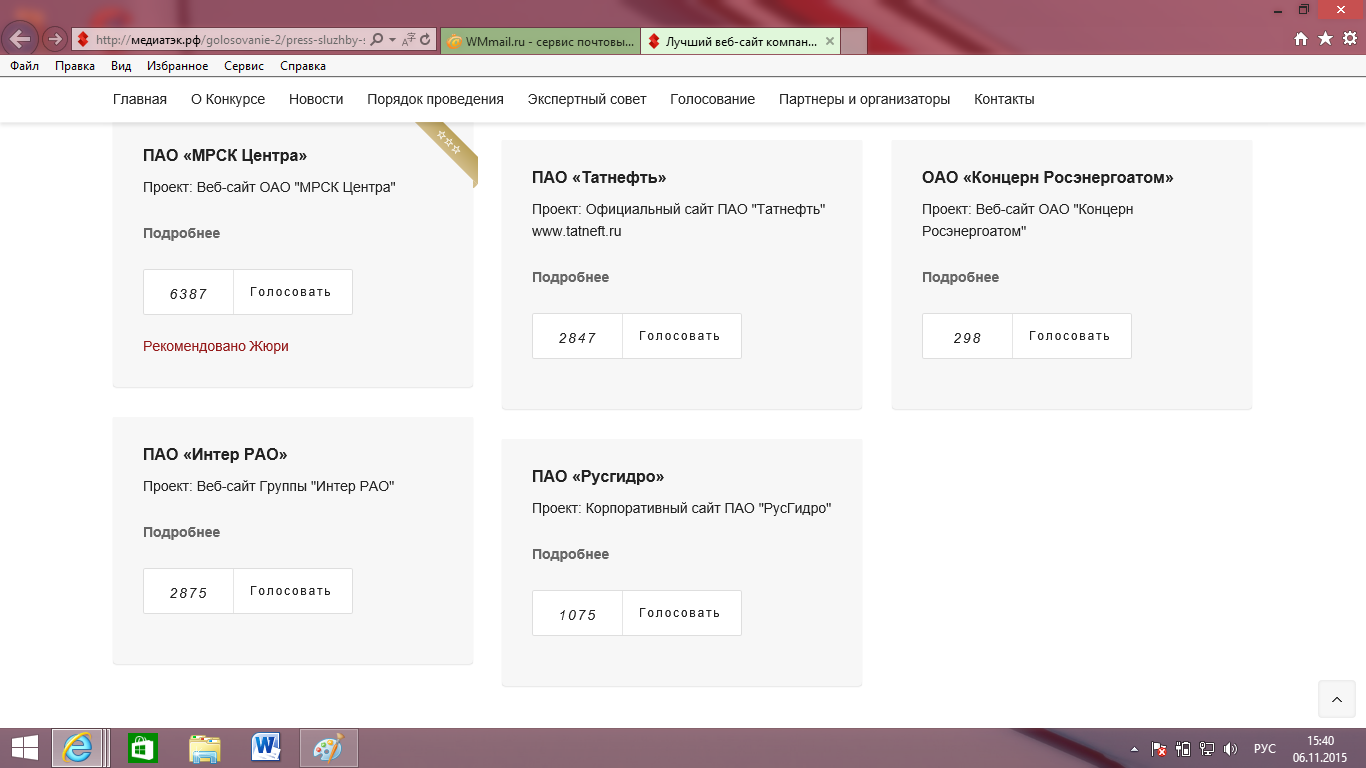1366x768 pixels.
Task: Open the Windows Start button
Action: pos(25,748)
